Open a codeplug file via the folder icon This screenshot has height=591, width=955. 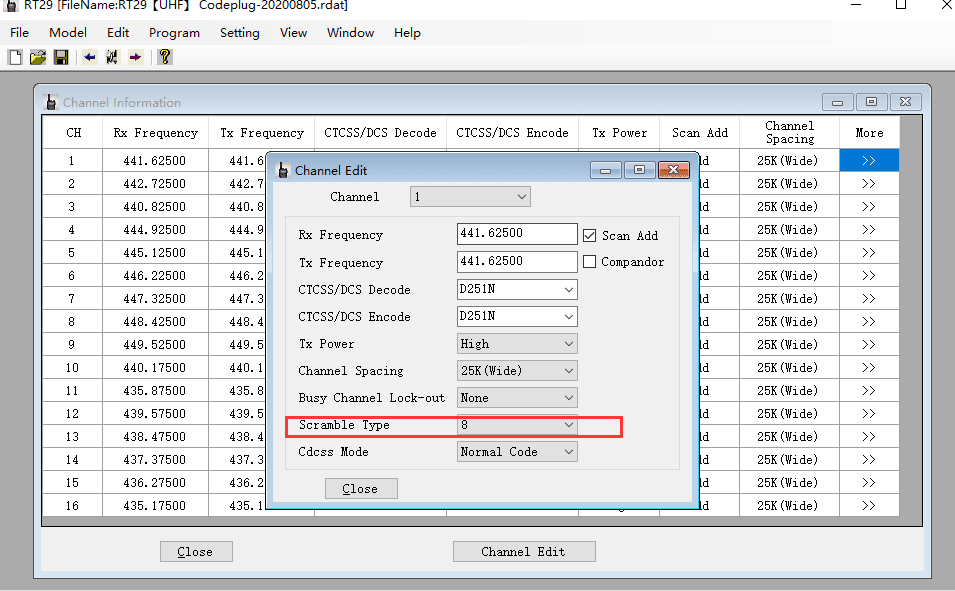(x=38, y=57)
